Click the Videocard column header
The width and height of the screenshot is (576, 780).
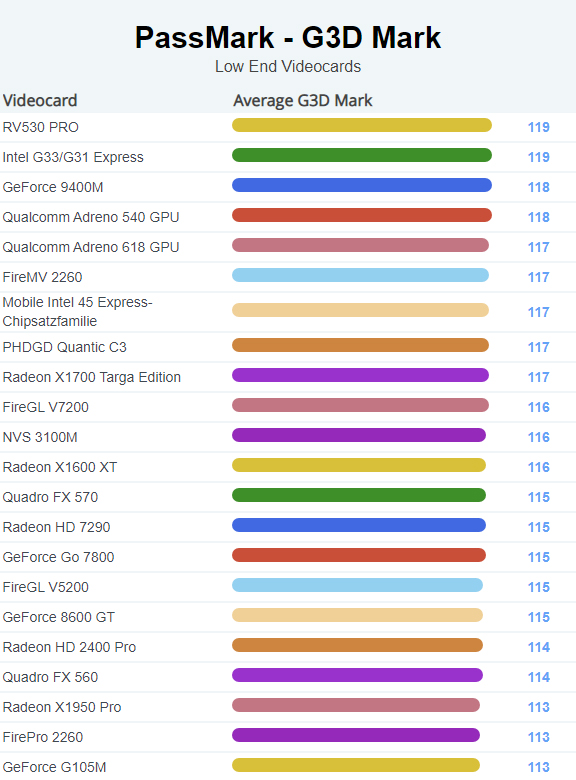pyautogui.click(x=40, y=100)
